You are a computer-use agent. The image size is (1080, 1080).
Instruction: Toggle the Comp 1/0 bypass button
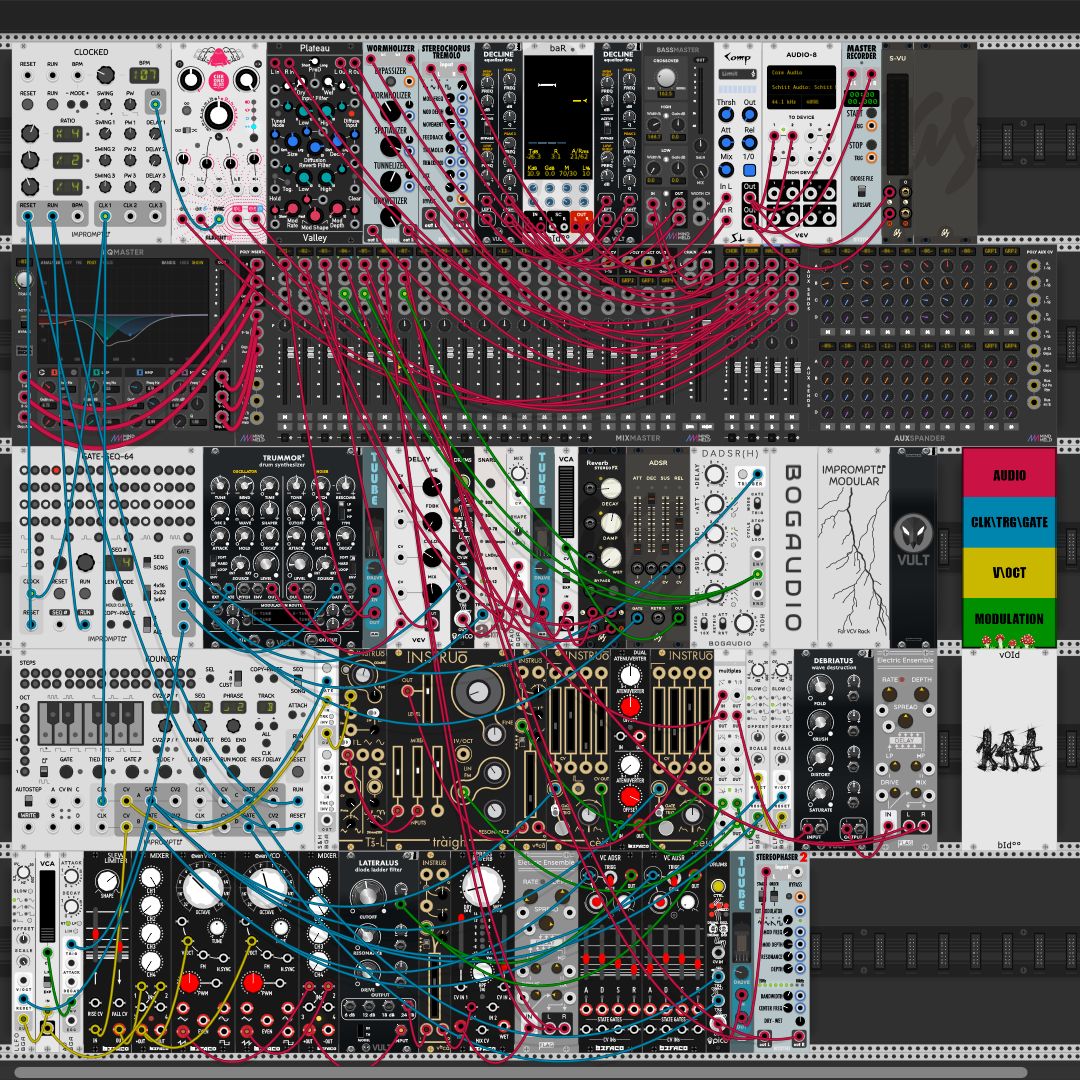click(x=749, y=169)
